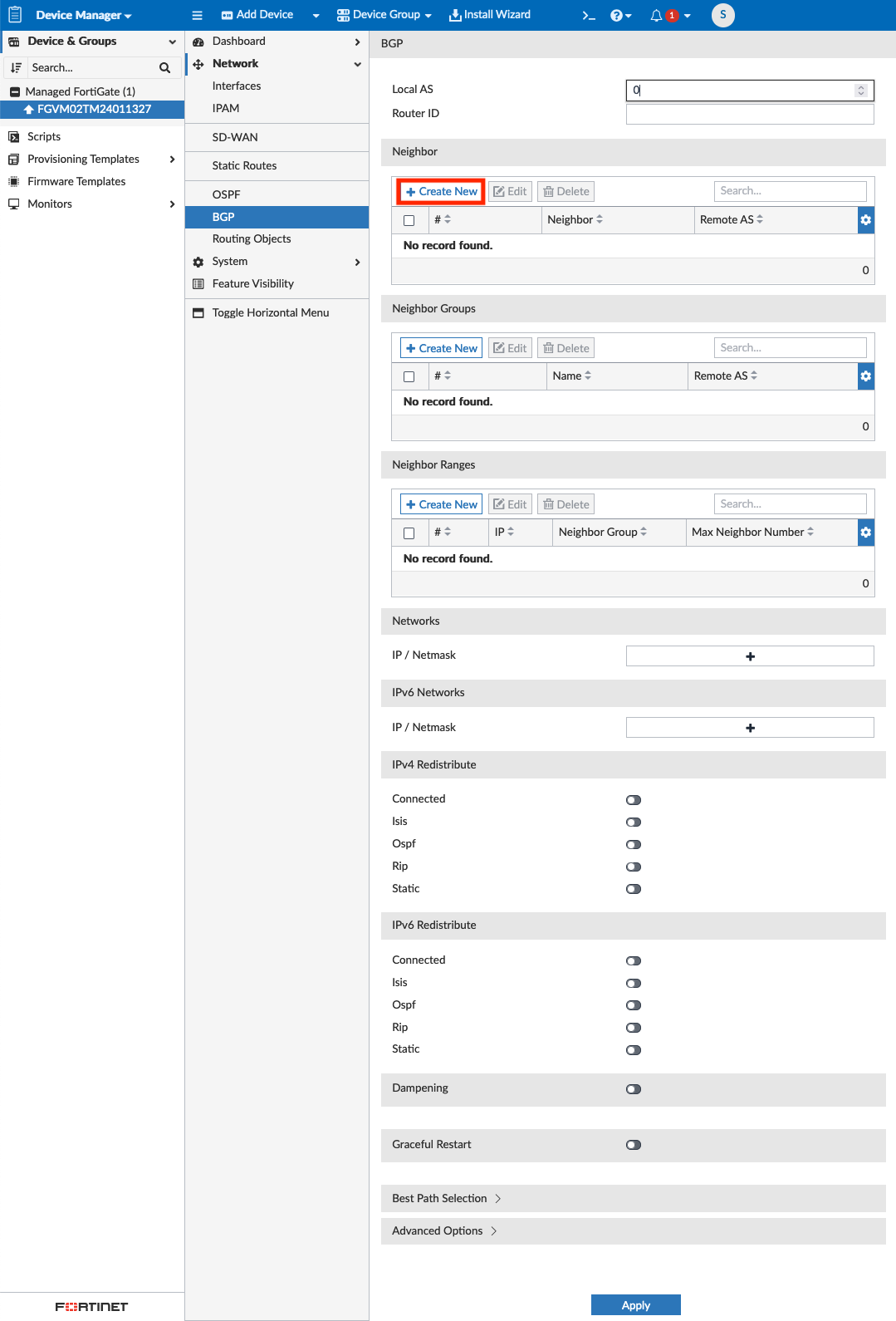
Task: Click the Add Device dropdown arrow
Action: 316,15
